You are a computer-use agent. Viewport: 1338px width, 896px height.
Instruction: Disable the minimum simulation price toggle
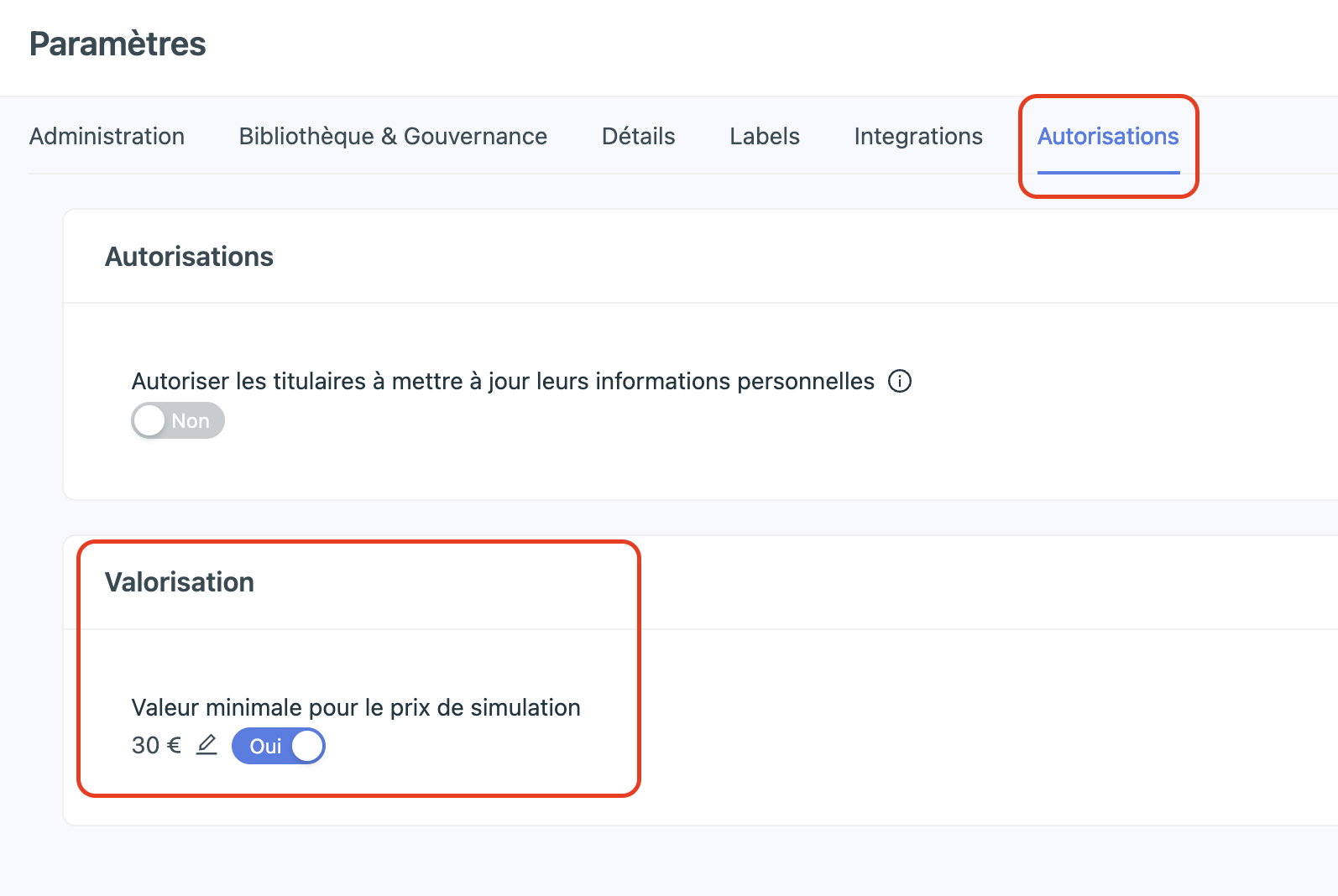point(278,746)
